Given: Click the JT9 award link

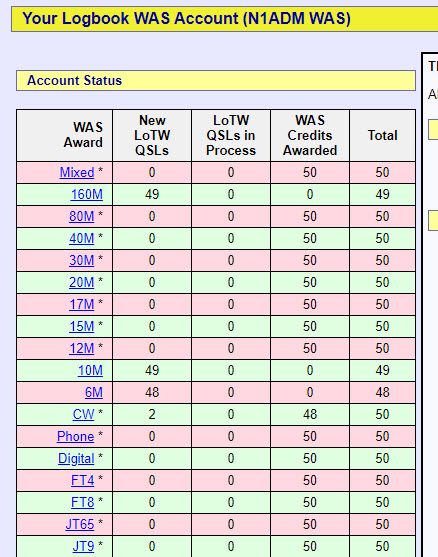Looking at the screenshot, I should coord(83,547).
